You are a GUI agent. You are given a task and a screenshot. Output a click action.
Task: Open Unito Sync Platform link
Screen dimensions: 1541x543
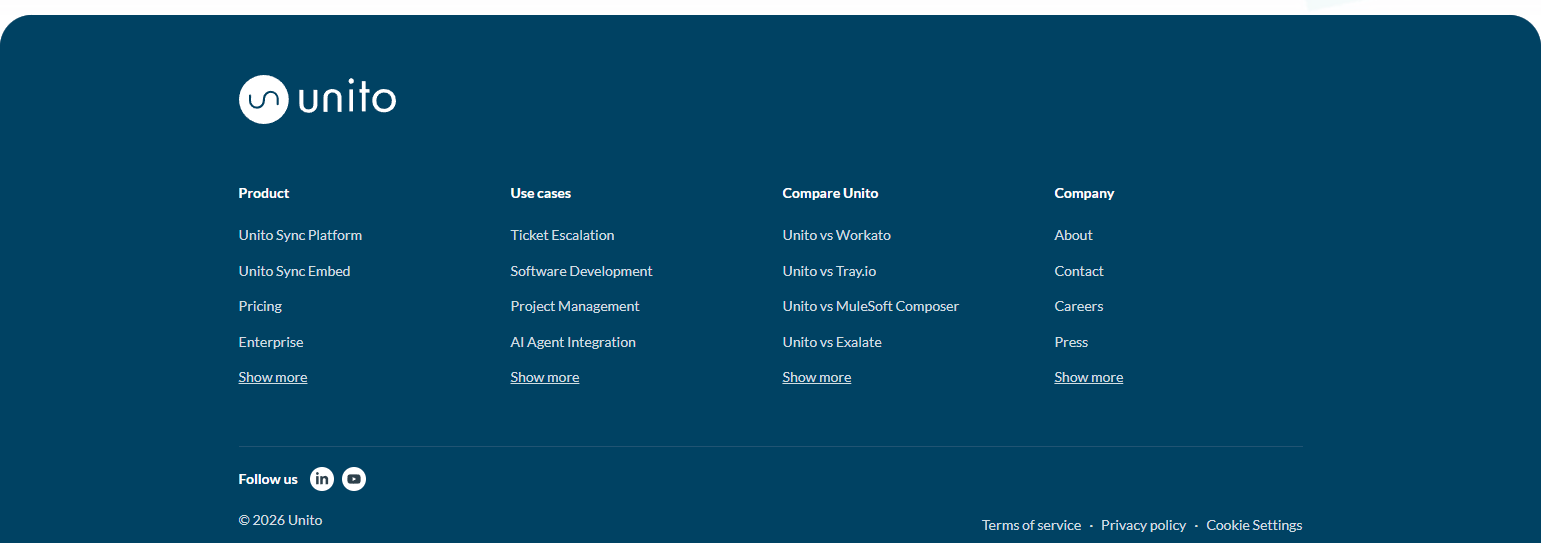click(x=300, y=235)
